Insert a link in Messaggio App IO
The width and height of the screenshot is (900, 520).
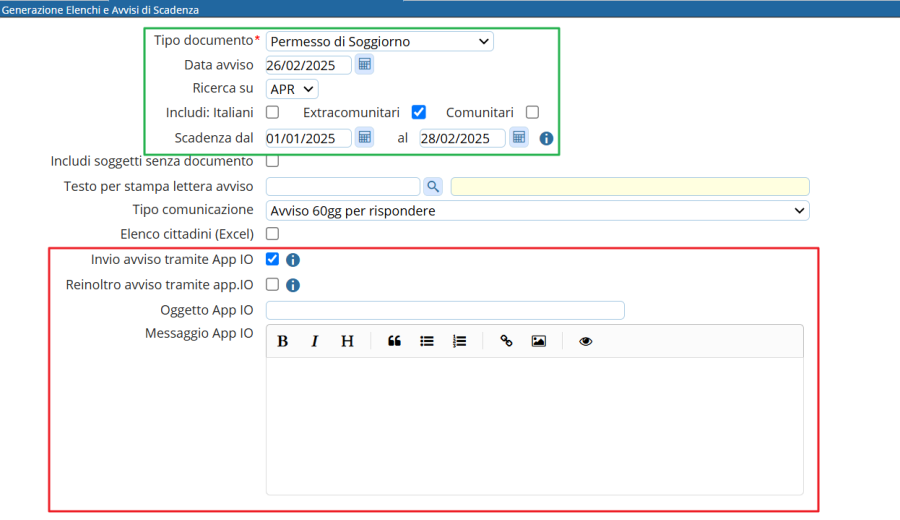506,341
